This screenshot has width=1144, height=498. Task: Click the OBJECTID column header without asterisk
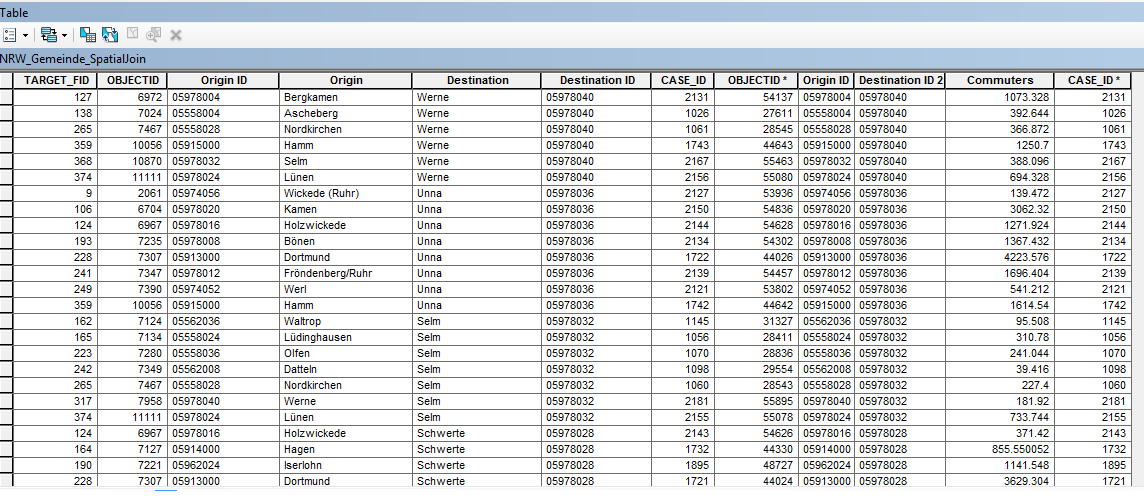(134, 80)
